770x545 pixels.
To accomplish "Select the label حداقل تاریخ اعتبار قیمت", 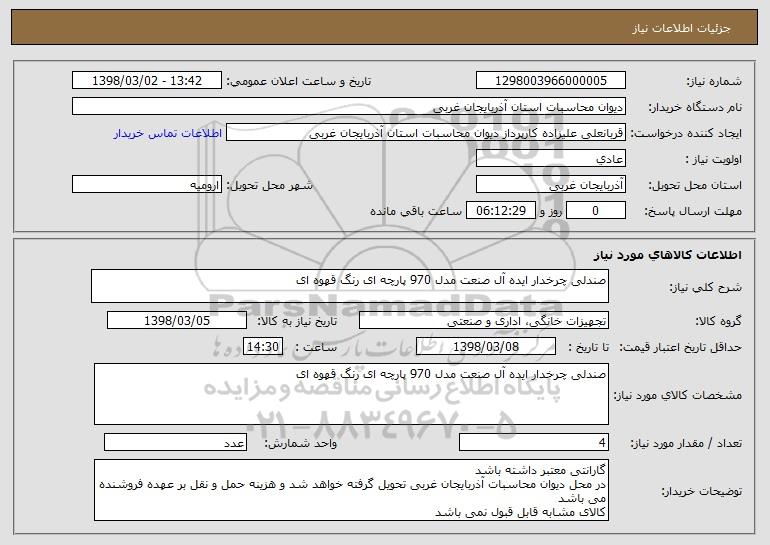I will coord(681,347).
